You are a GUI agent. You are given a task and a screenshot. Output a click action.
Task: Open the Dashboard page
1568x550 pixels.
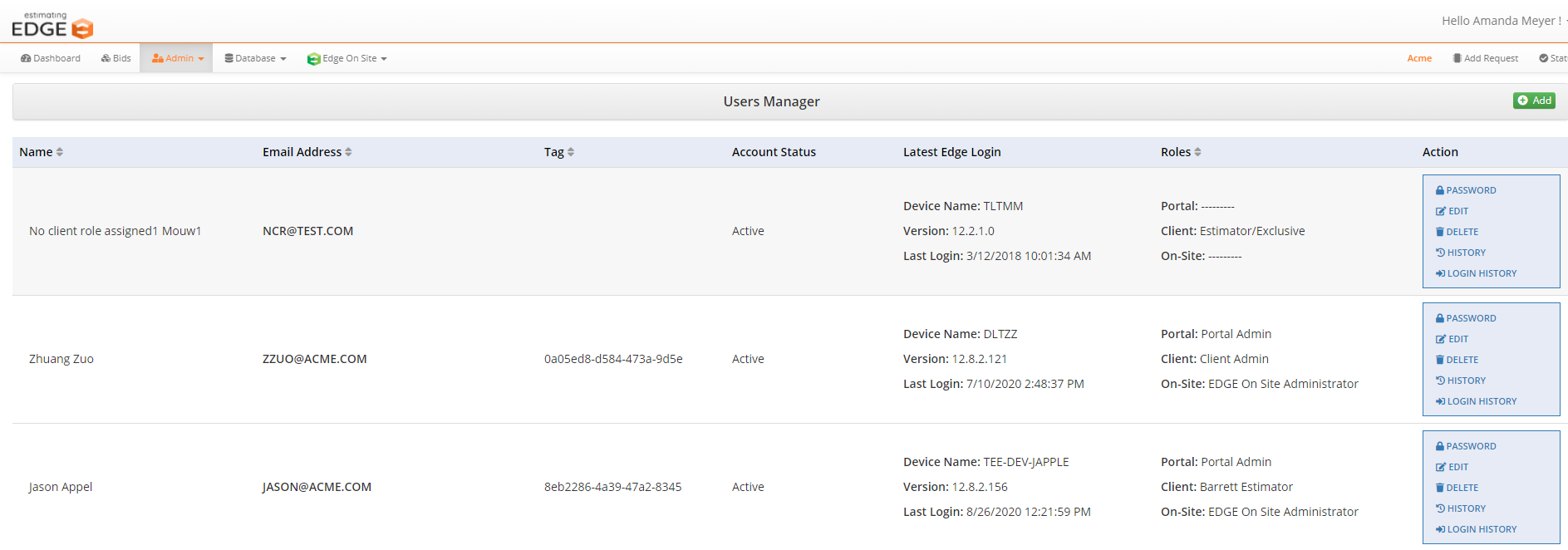(51, 58)
